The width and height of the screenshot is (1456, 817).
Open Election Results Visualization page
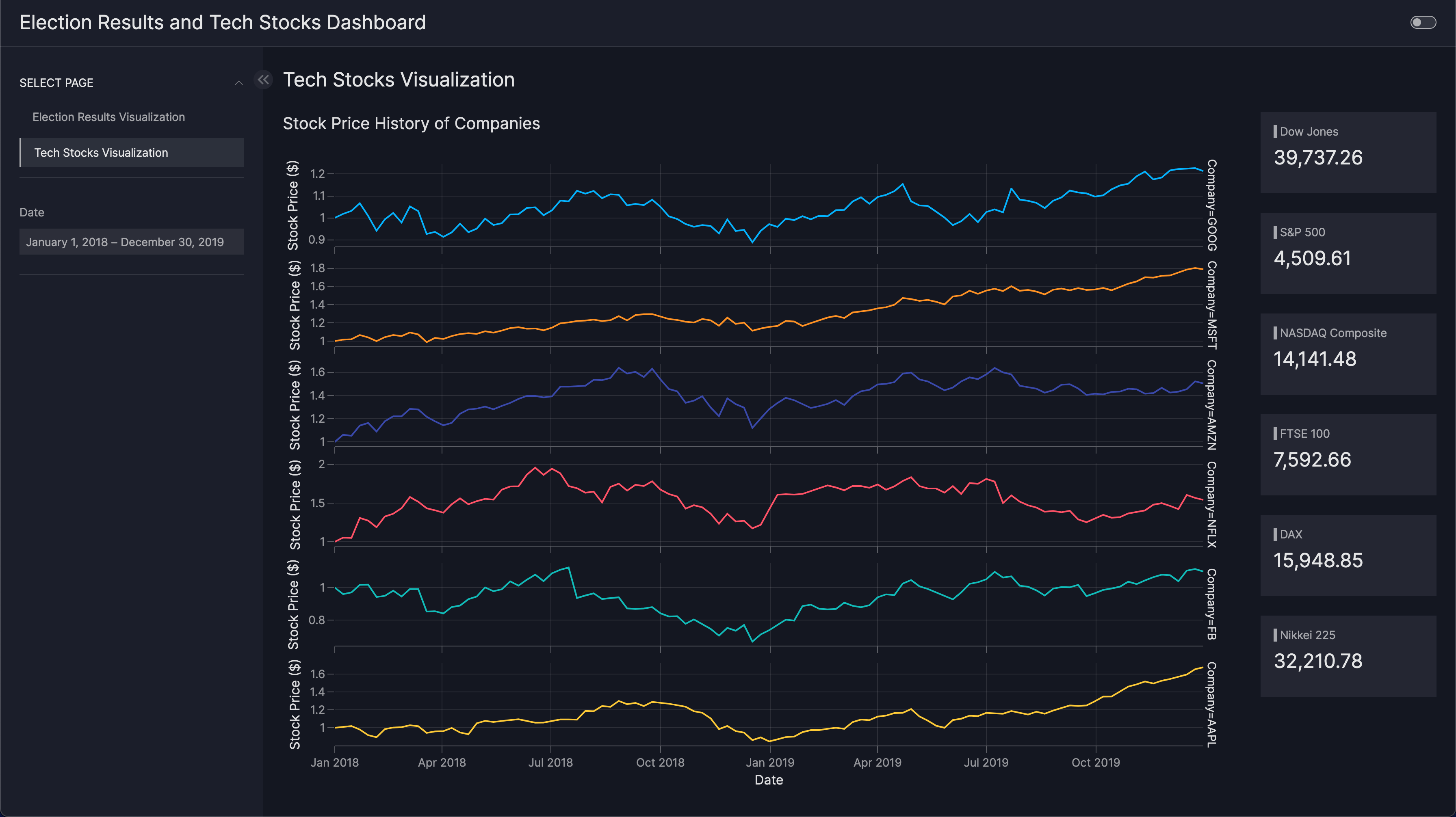click(108, 117)
